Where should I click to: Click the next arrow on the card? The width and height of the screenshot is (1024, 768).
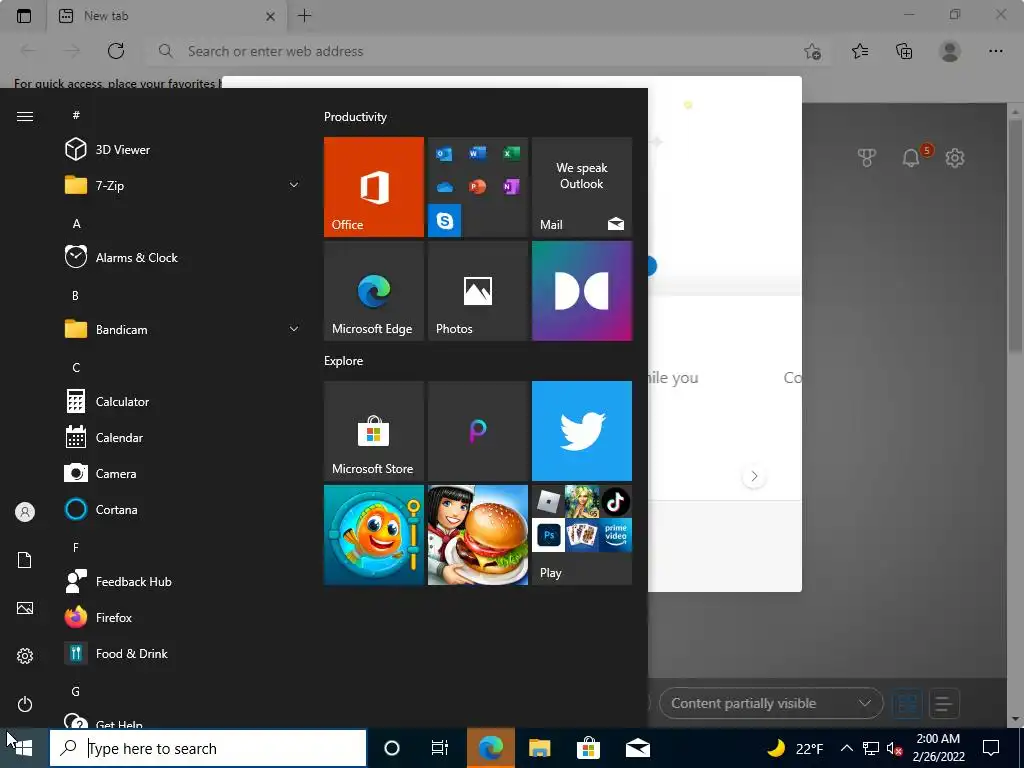click(x=754, y=476)
